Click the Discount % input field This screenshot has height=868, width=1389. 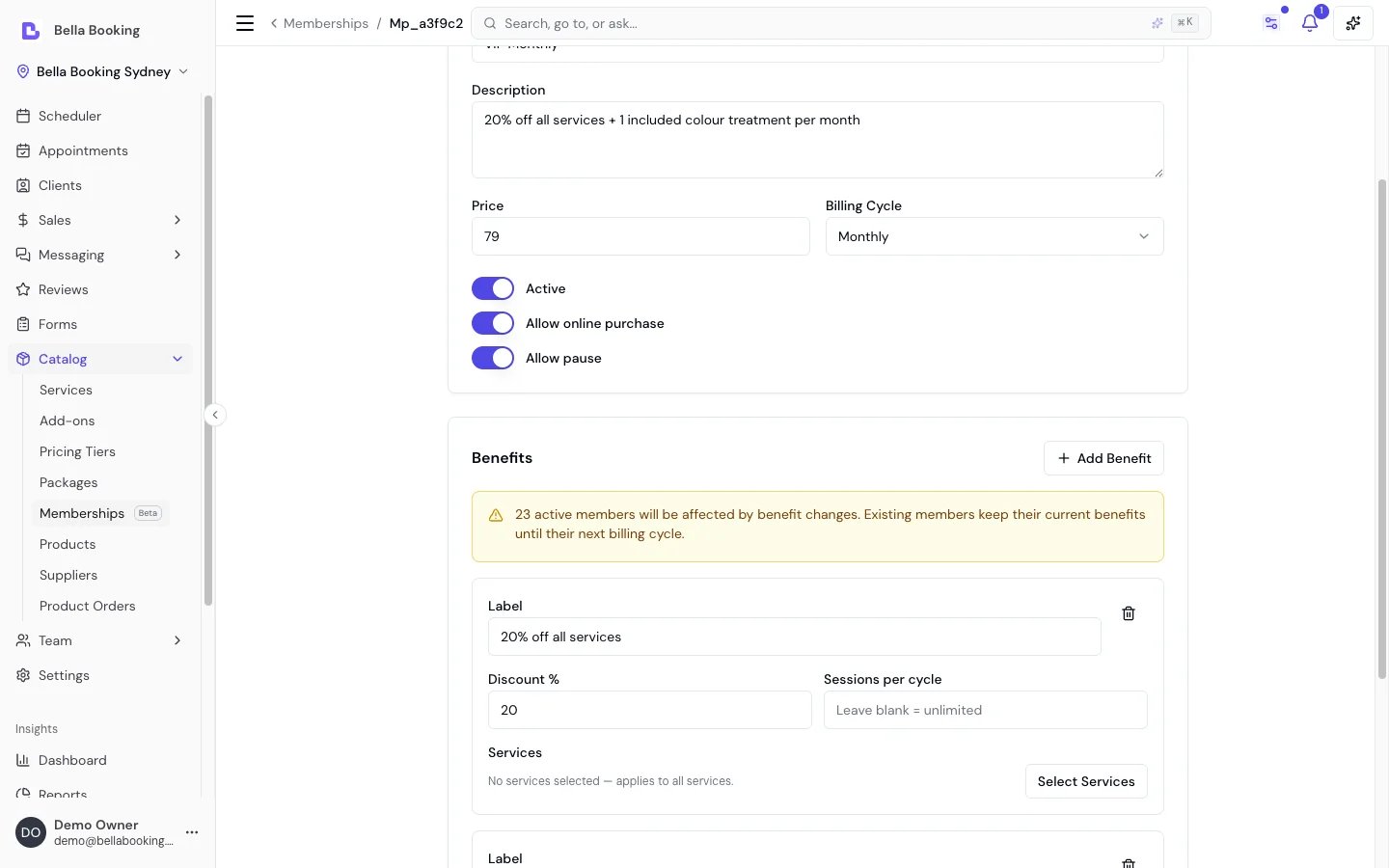[650, 710]
